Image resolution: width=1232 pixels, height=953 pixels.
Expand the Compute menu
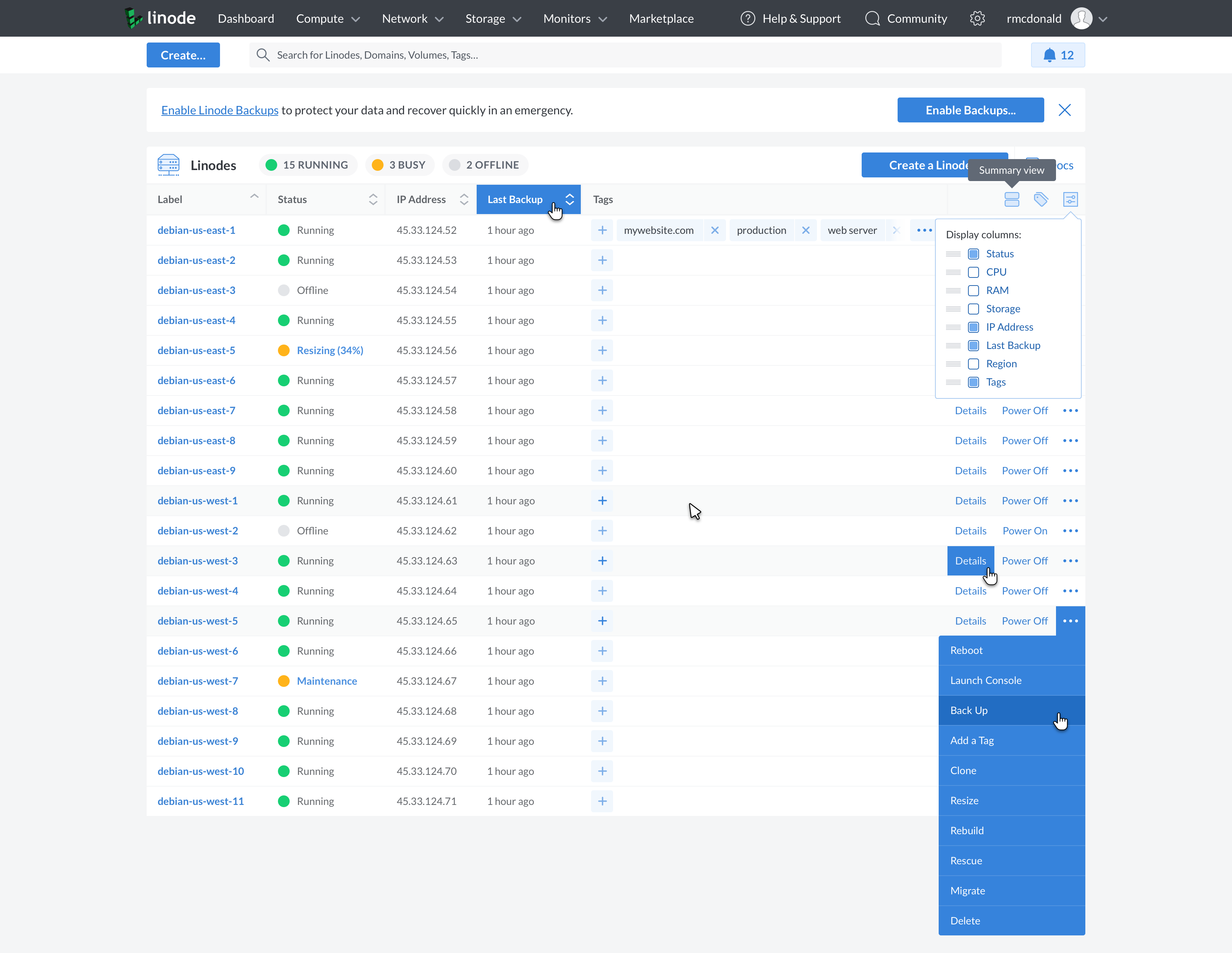(x=328, y=19)
